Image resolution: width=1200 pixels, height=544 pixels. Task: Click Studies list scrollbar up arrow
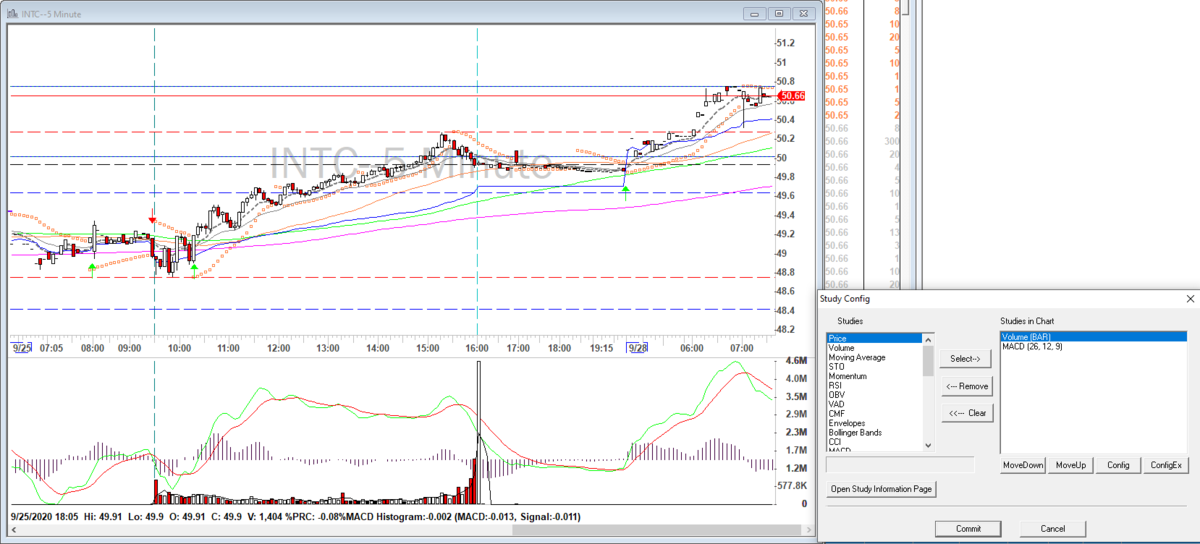(928, 339)
